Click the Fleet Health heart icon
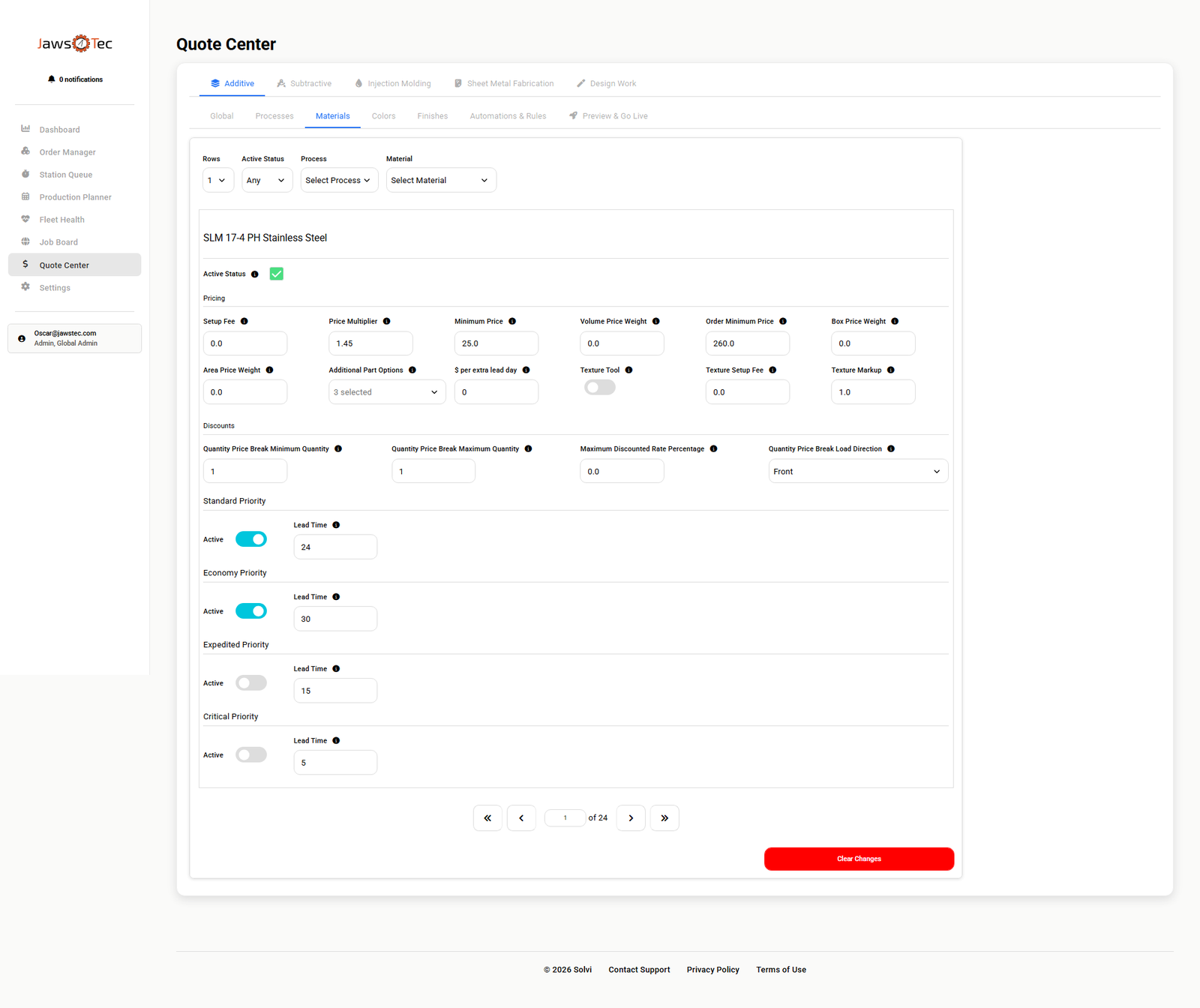The width and height of the screenshot is (1200, 1008). pos(25,219)
